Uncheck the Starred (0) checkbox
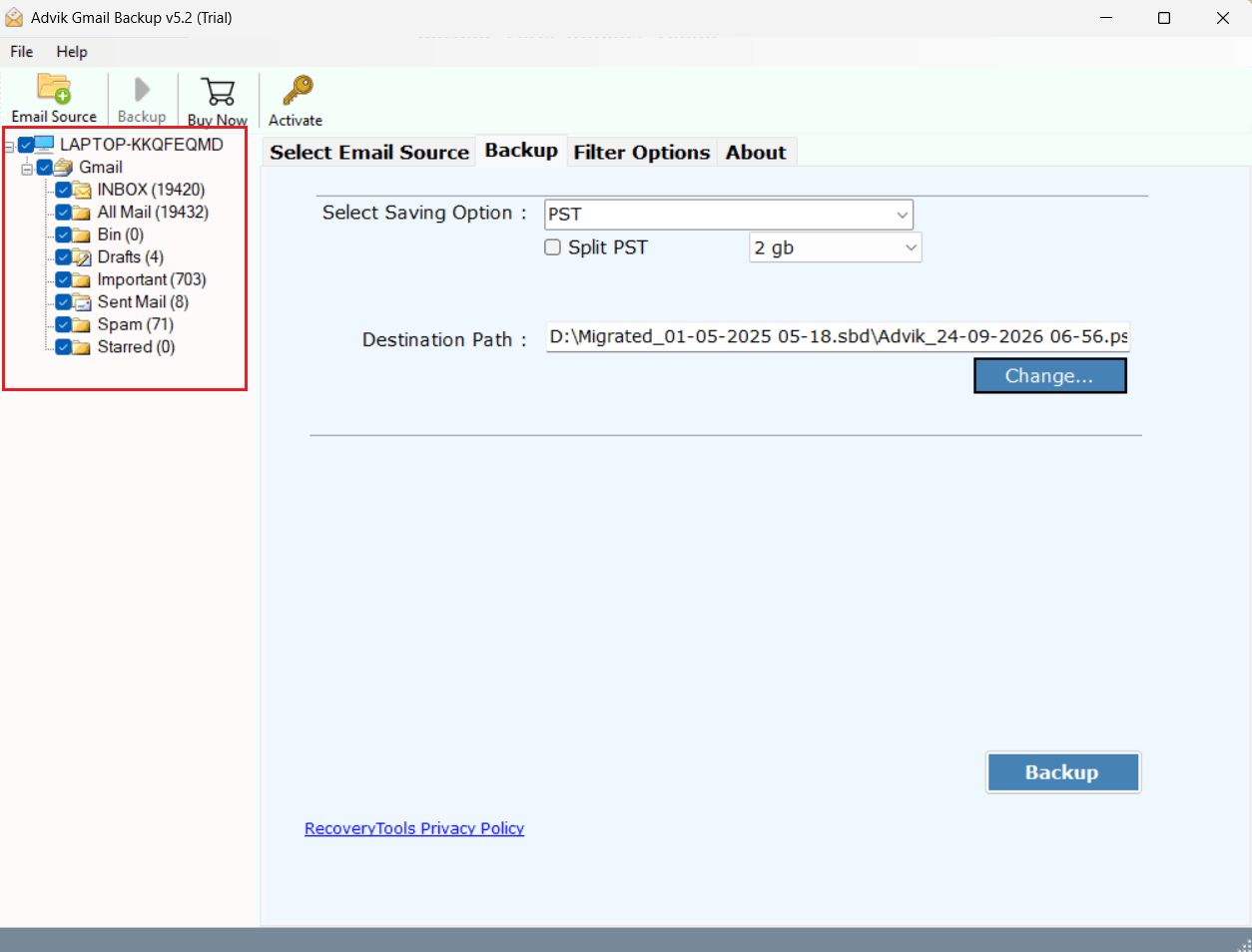The image size is (1252, 952). pyautogui.click(x=63, y=347)
